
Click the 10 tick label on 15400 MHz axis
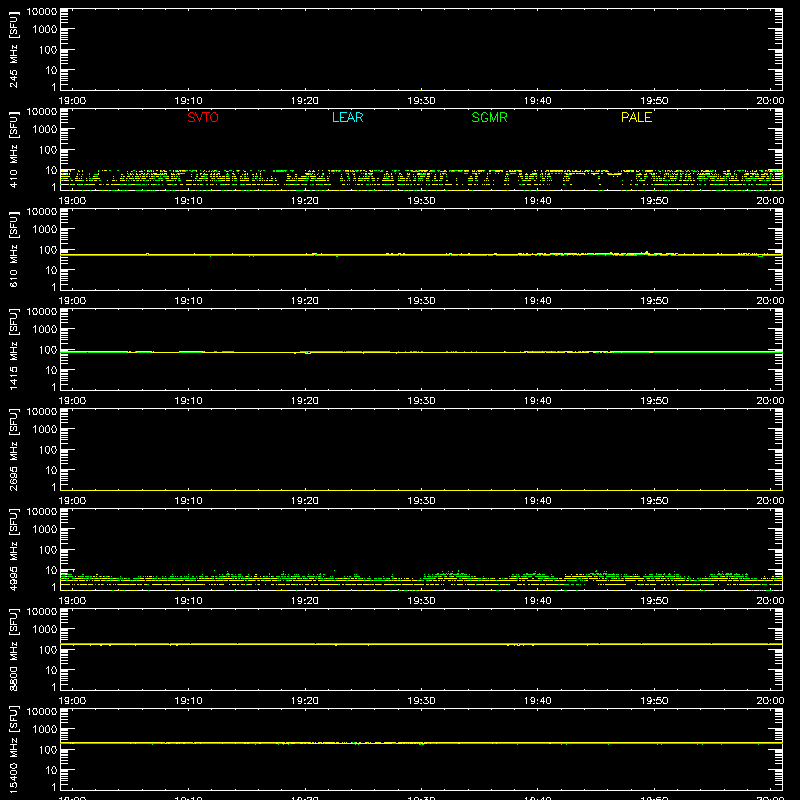[x=51, y=770]
